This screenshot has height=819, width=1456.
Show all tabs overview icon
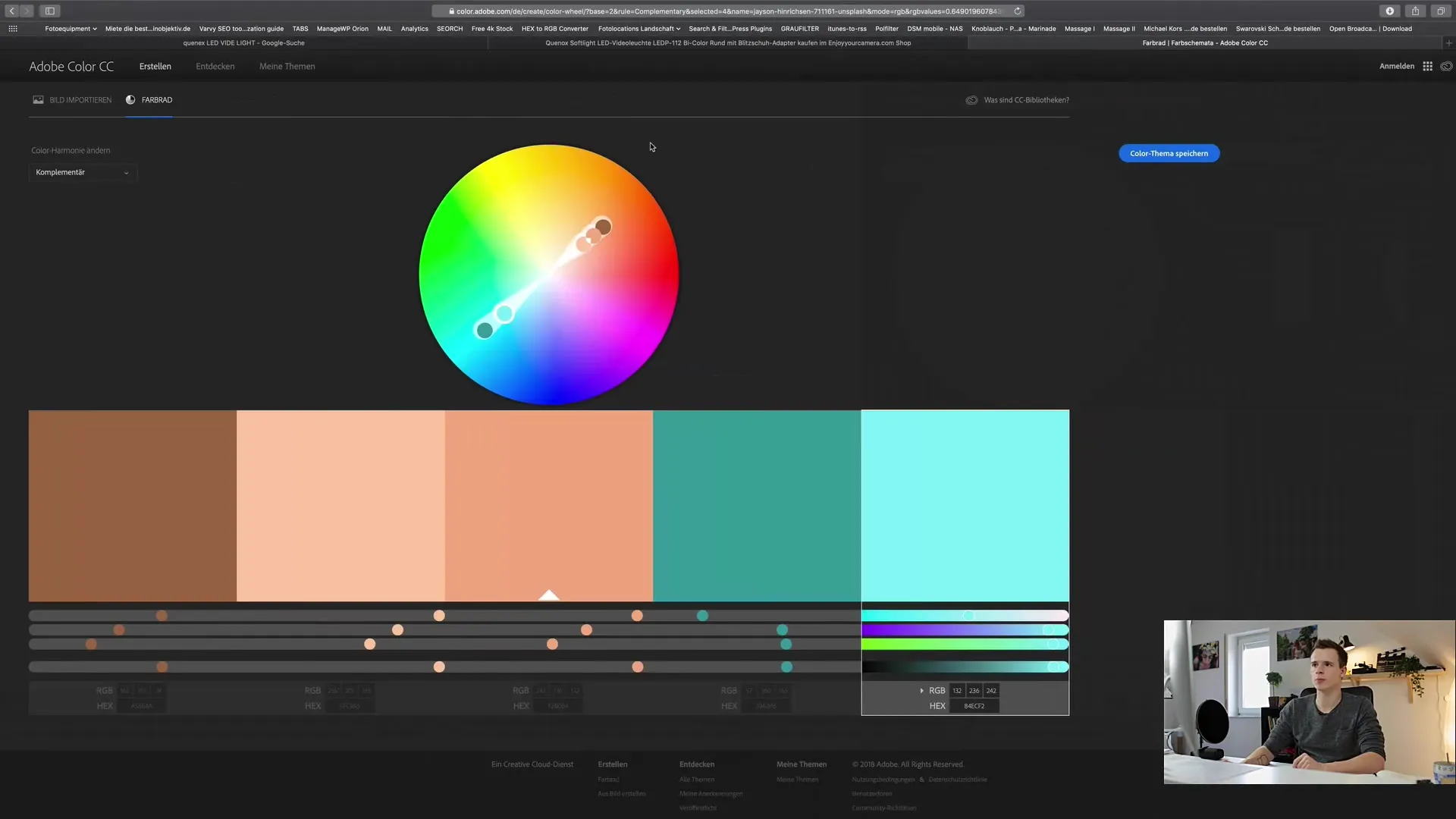1441,11
